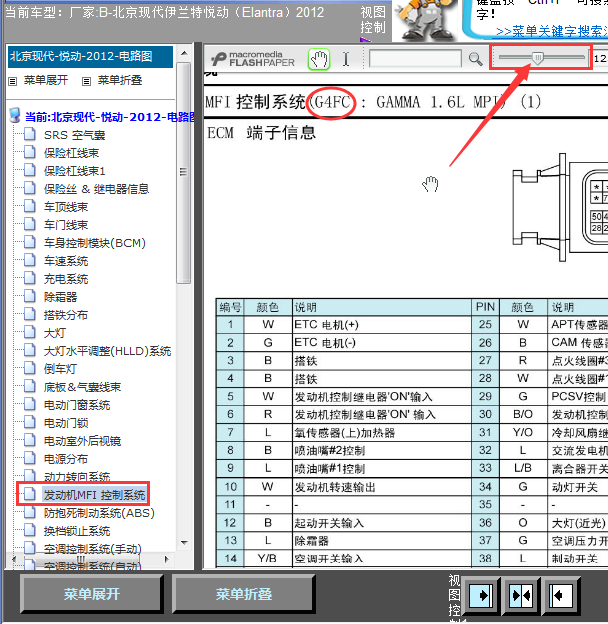The image size is (608, 624).
Task: Click the right-arrow view control button
Action: point(481,595)
